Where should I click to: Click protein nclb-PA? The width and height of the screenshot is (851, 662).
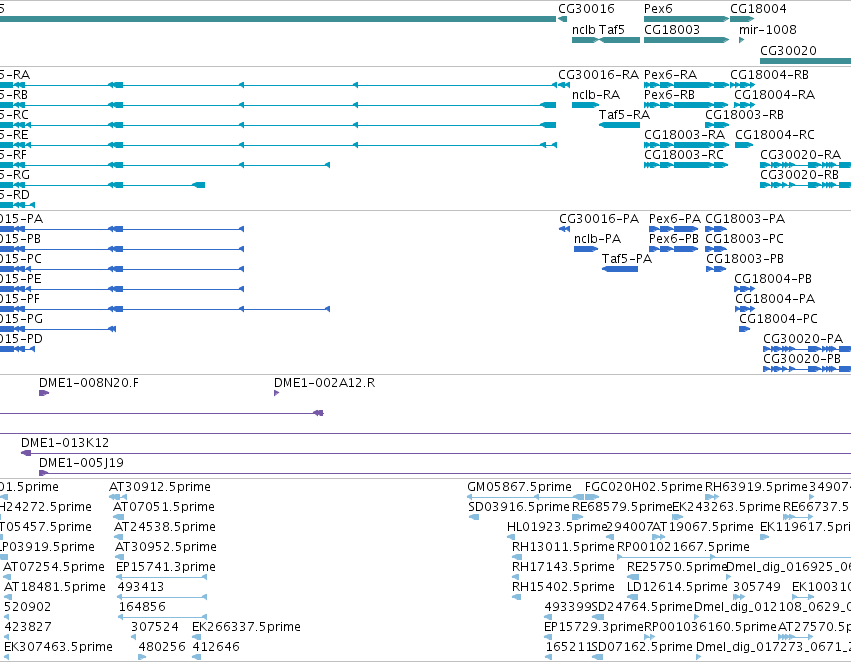(597, 239)
